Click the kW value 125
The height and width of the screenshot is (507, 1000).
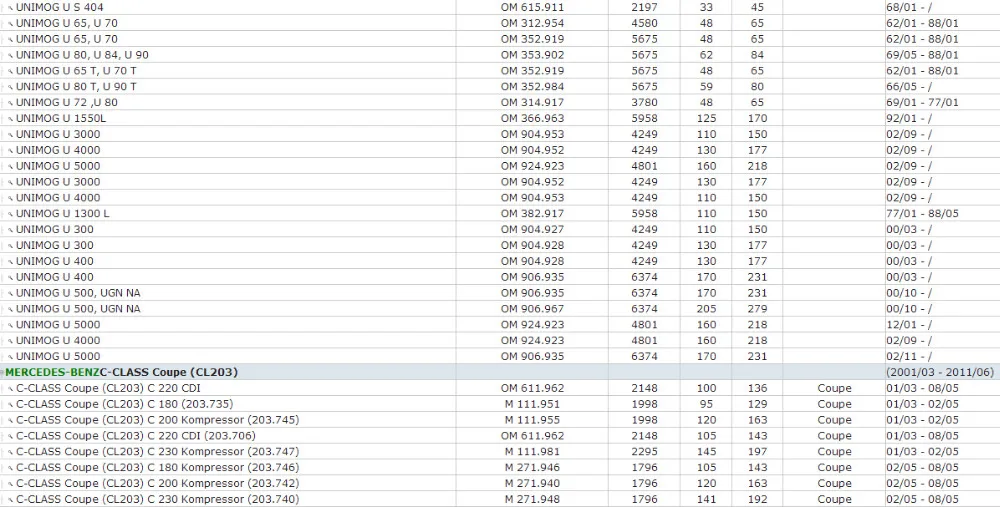tap(706, 119)
